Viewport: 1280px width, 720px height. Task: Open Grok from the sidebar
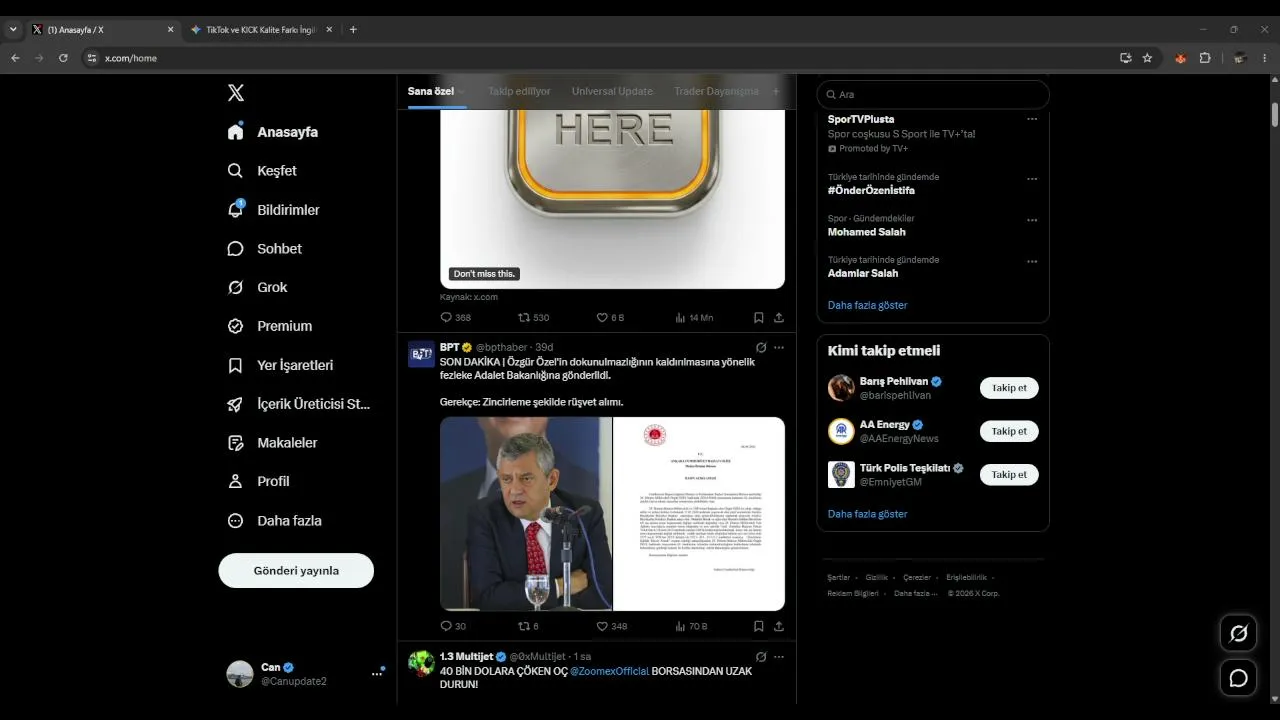pyautogui.click(x=258, y=288)
